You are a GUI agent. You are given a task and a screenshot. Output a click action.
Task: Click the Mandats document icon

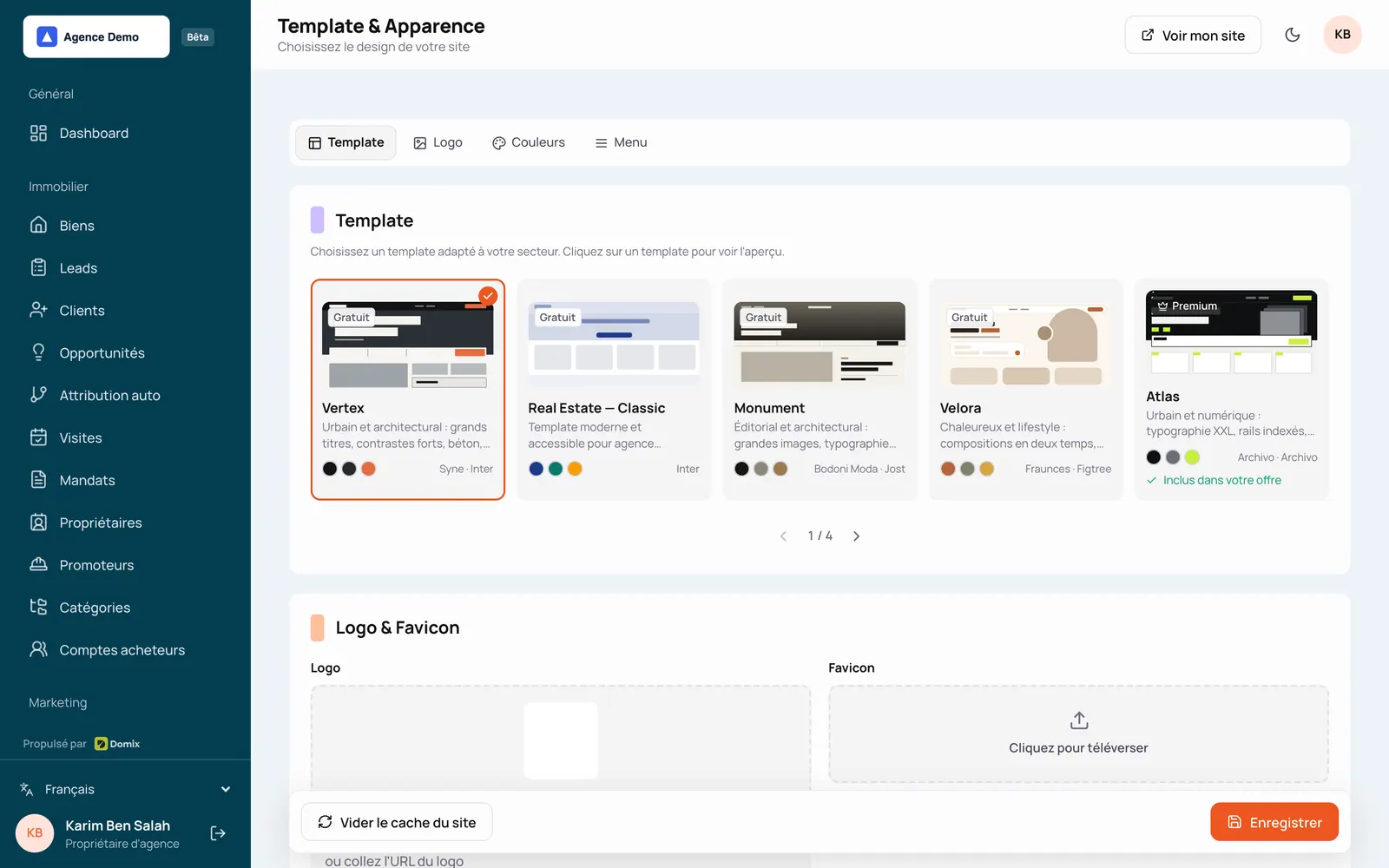pyautogui.click(x=38, y=480)
